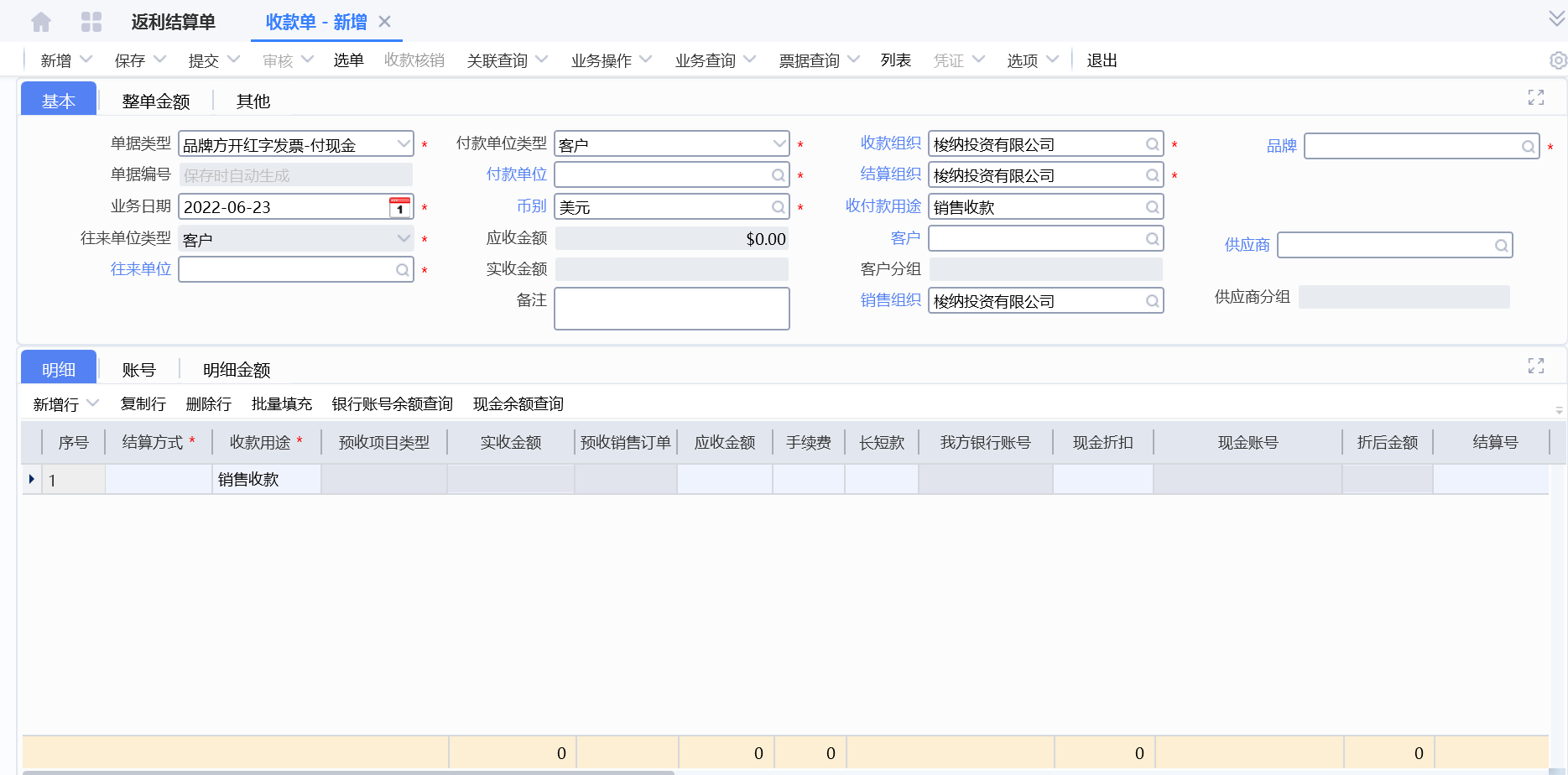Open 品牌 lookup search icon
The height and width of the screenshot is (775, 1568).
tap(1529, 147)
